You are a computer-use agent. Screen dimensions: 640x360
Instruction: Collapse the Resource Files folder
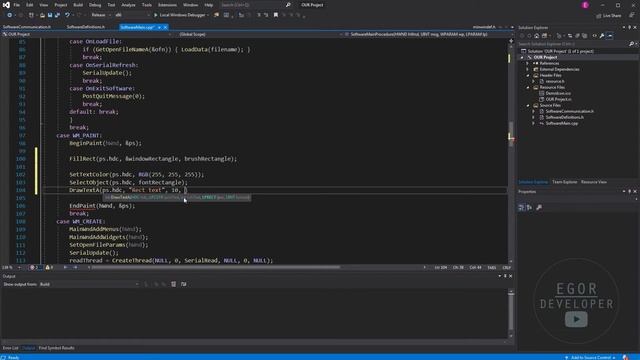[x=528, y=87]
